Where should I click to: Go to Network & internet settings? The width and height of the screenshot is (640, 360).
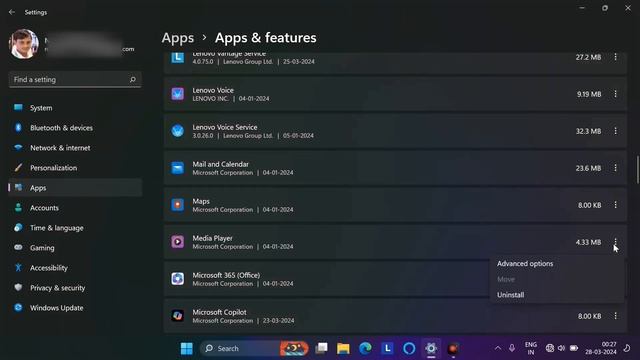pos(75,148)
